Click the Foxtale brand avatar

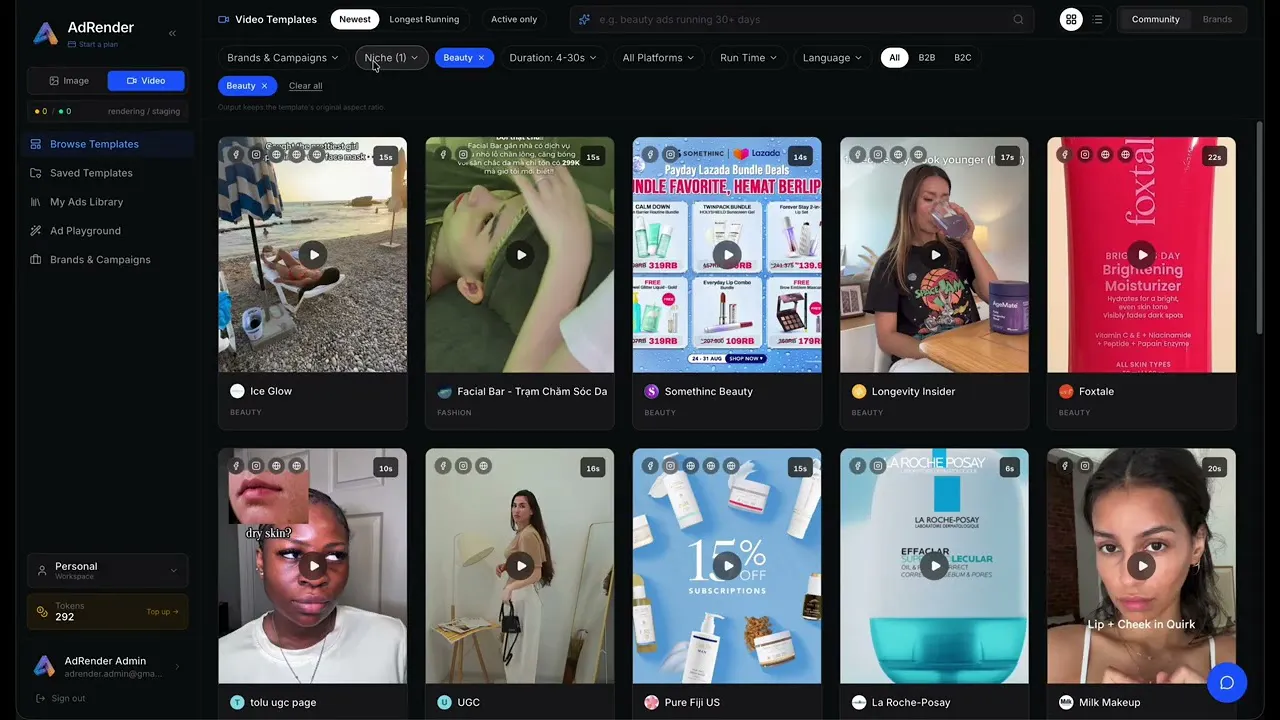tap(1065, 391)
